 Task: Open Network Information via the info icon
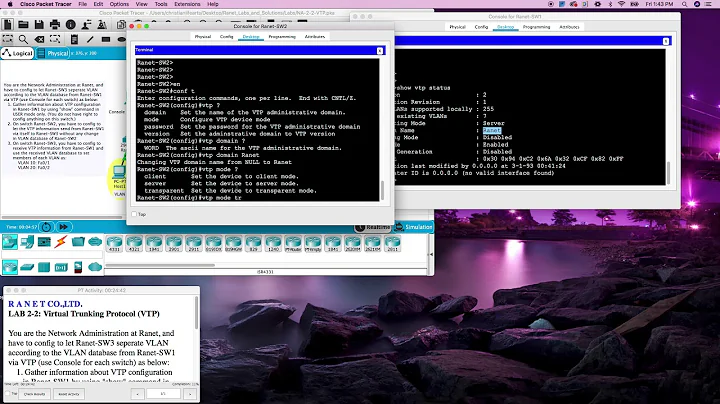click(x=71, y=24)
